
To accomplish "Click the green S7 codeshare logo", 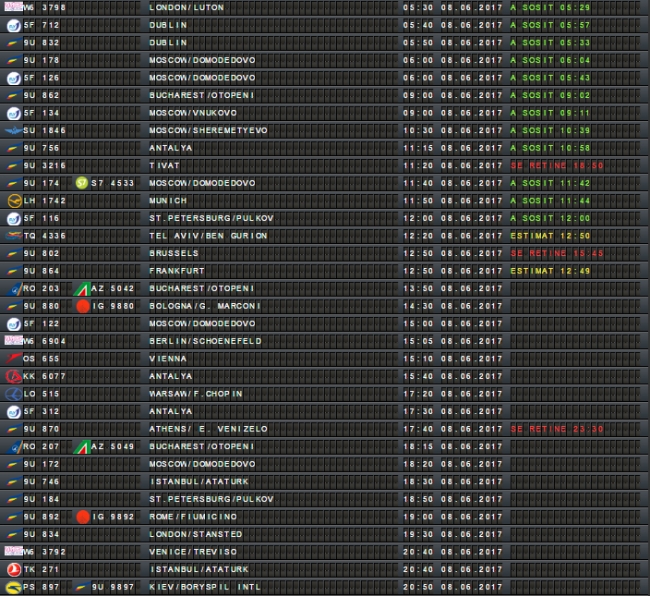I will (82, 183).
